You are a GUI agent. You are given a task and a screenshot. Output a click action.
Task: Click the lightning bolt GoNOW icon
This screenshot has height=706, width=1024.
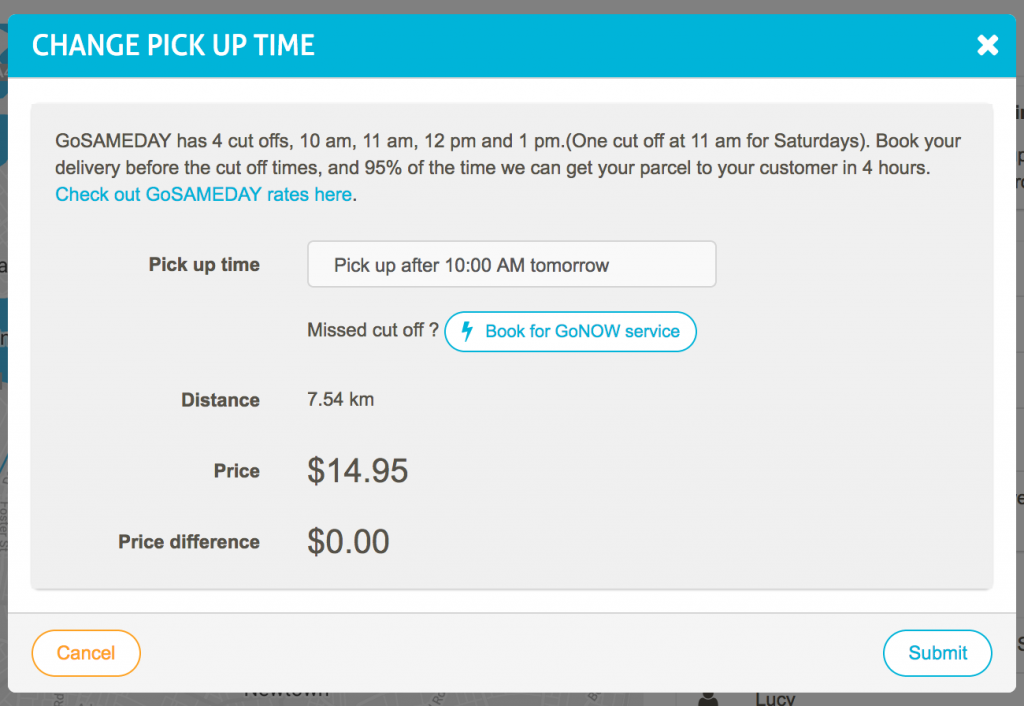coord(467,331)
